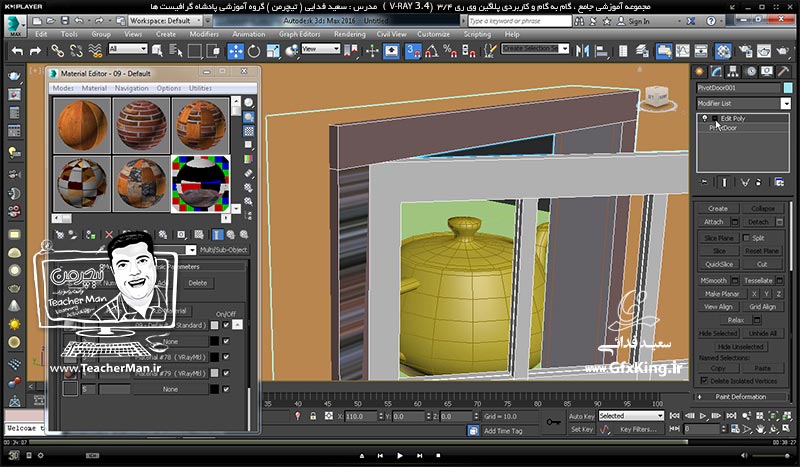Image resolution: width=800 pixels, height=467 pixels.
Task: Toggle the last None row On/Off checkbox
Action: click(x=226, y=389)
